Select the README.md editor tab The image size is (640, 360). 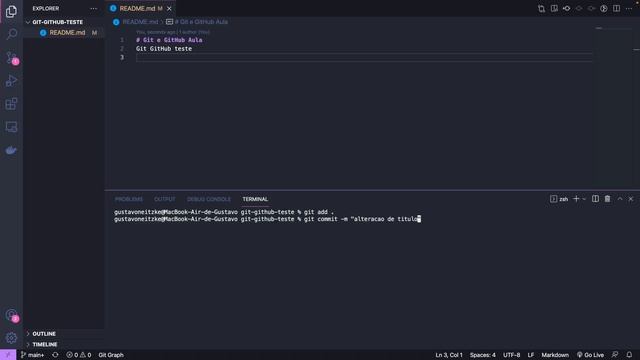point(140,9)
